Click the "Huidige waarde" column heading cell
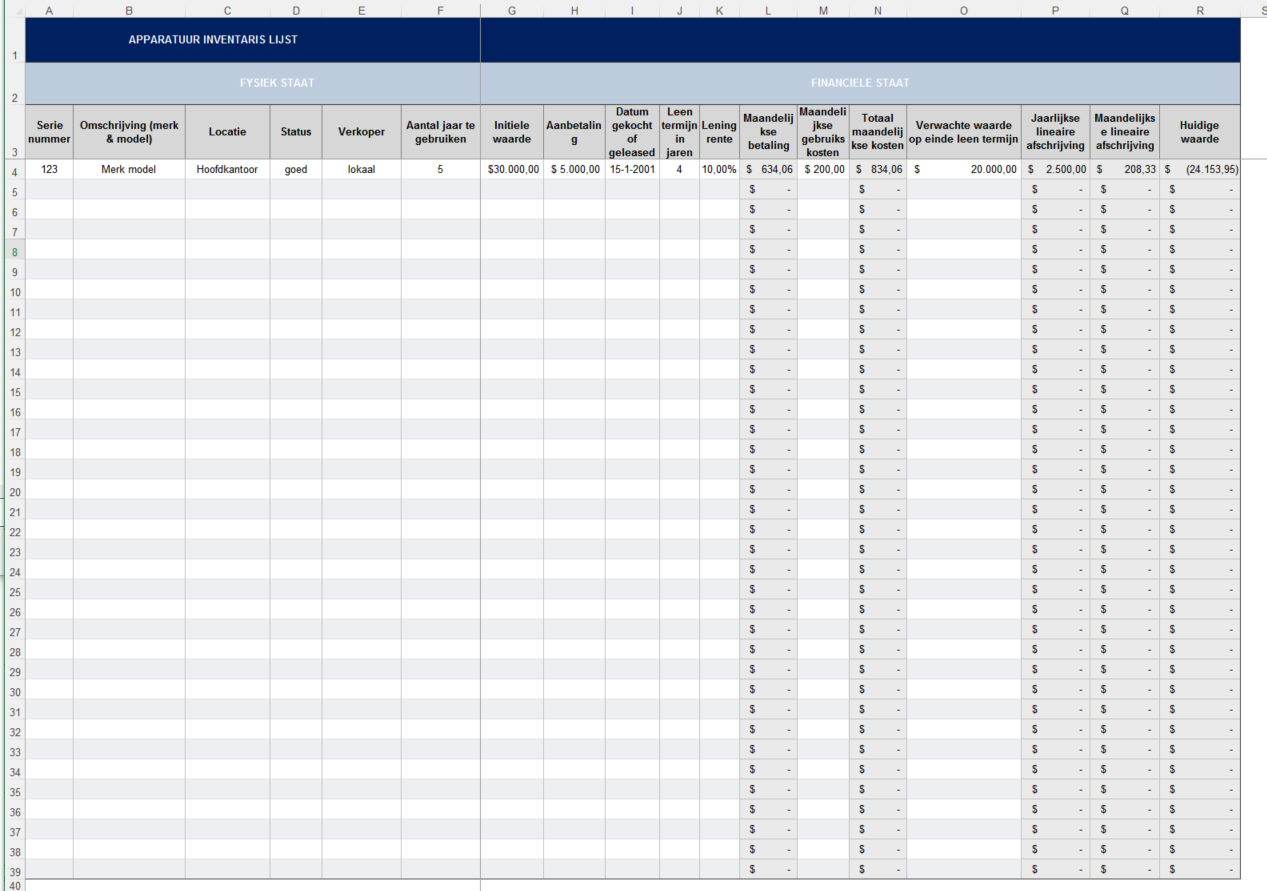 1199,131
